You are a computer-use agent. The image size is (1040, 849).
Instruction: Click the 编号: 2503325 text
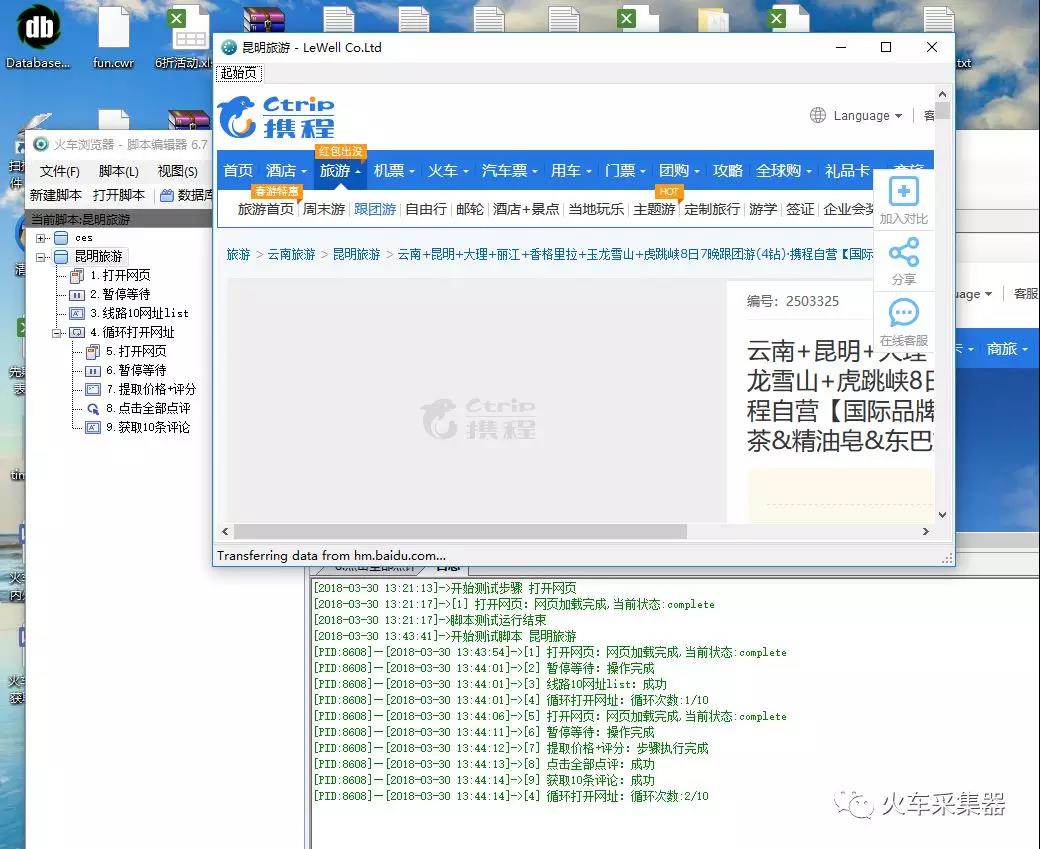pyautogui.click(x=793, y=301)
